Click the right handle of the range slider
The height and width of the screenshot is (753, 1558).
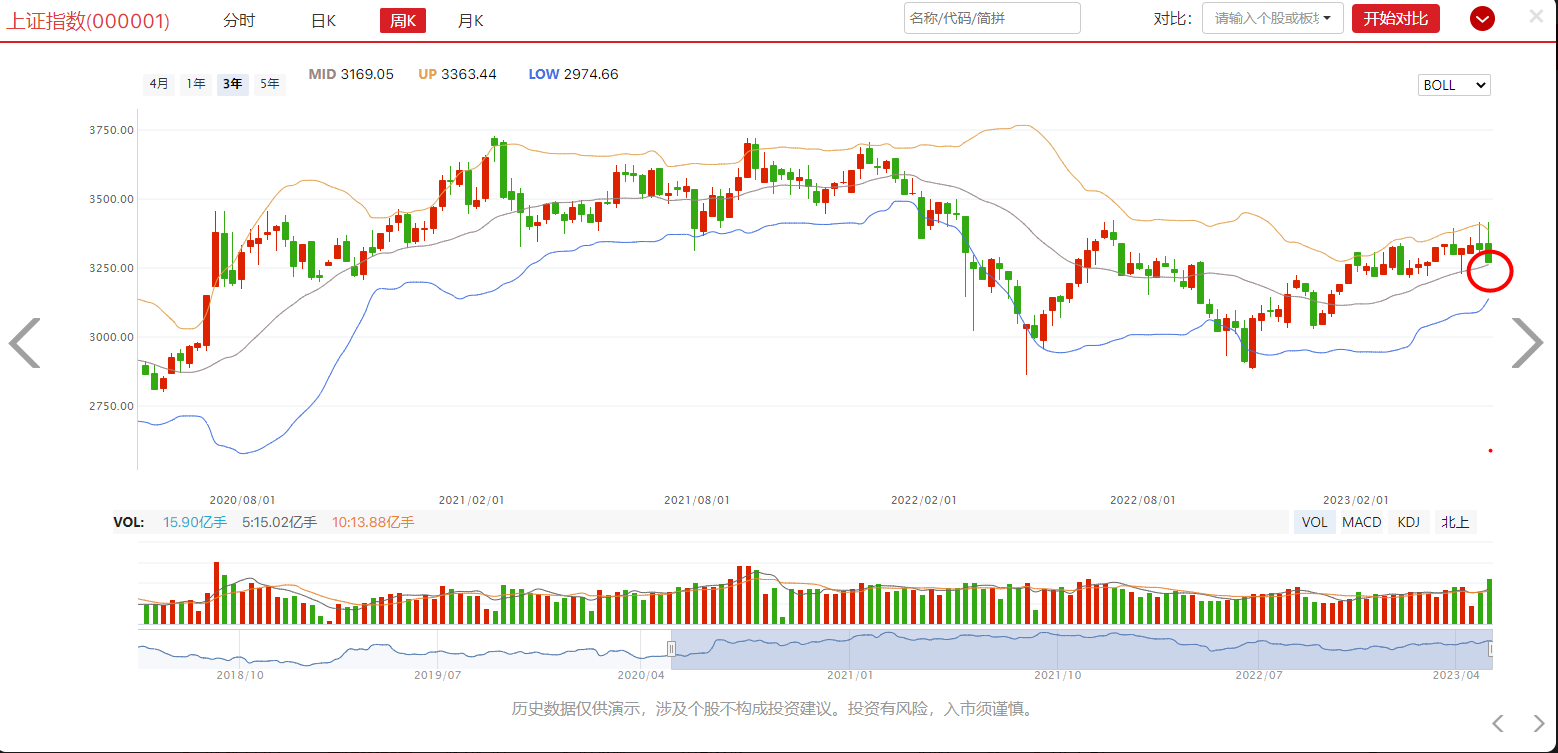point(1491,649)
